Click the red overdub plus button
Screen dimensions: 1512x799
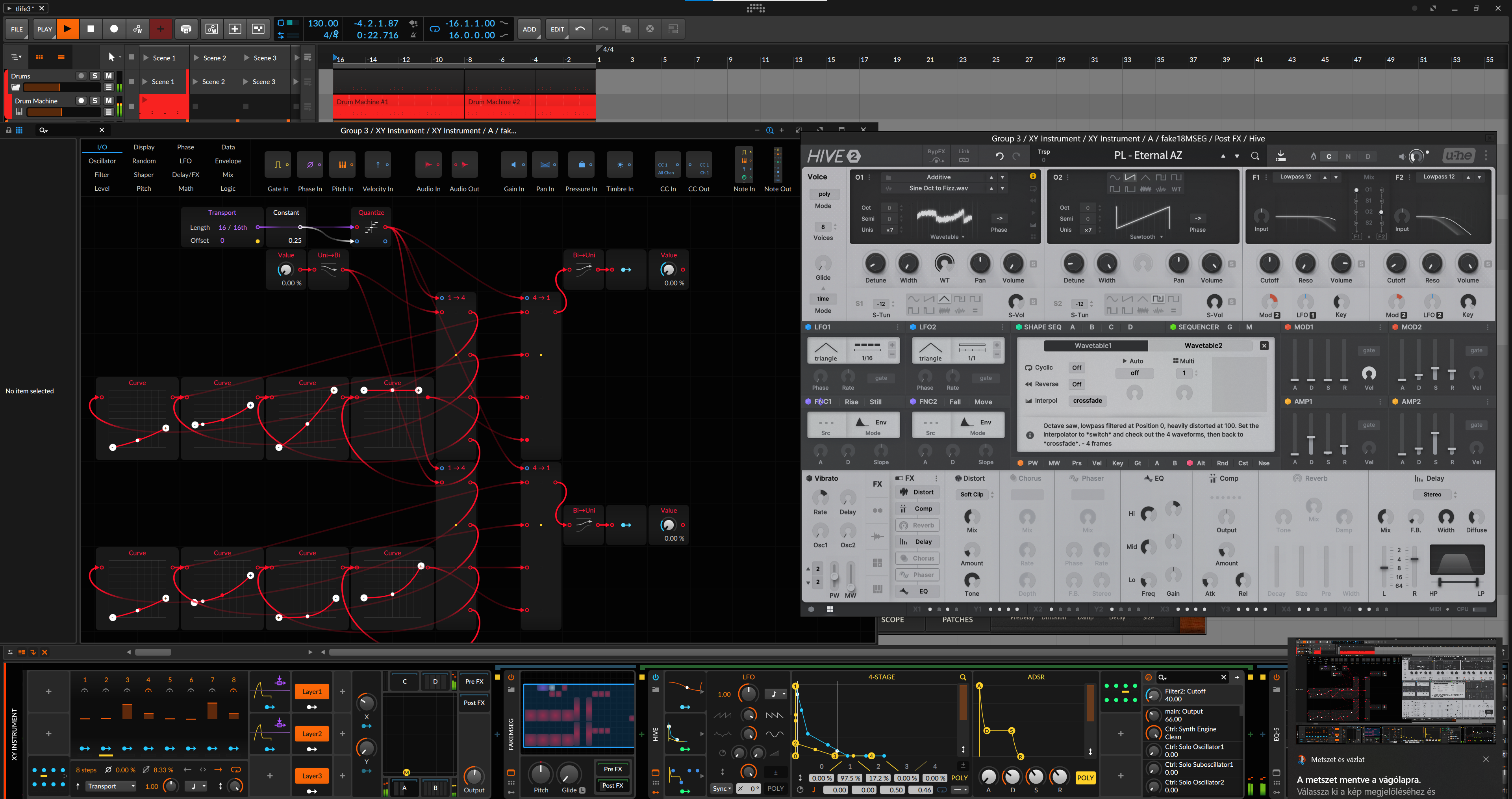[x=160, y=29]
